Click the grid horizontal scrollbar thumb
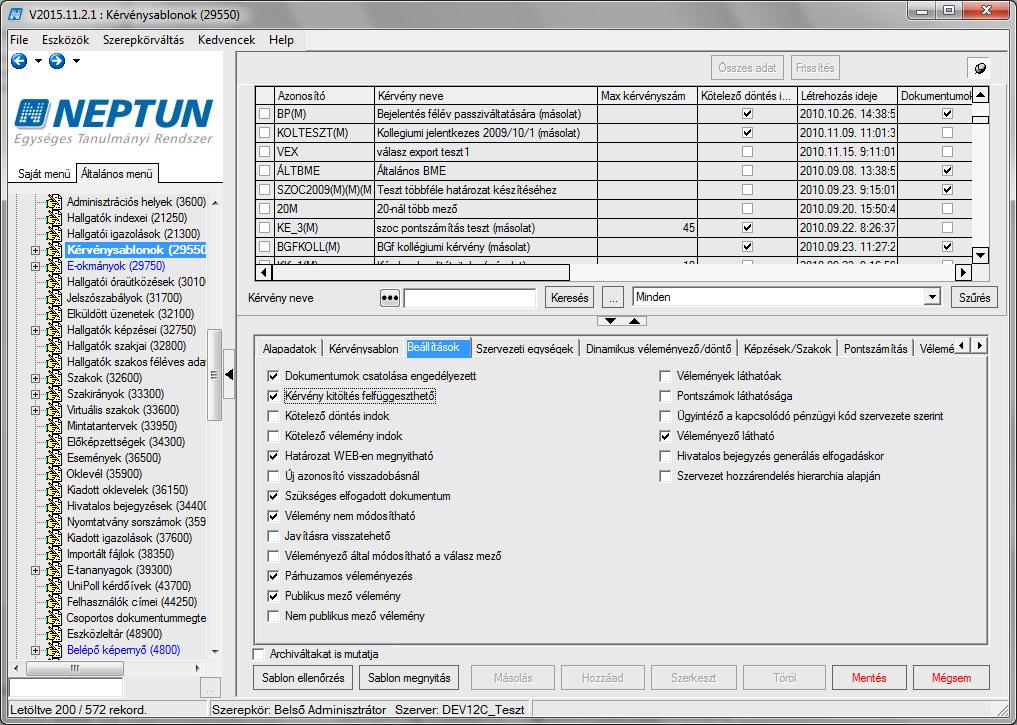 coord(420,272)
